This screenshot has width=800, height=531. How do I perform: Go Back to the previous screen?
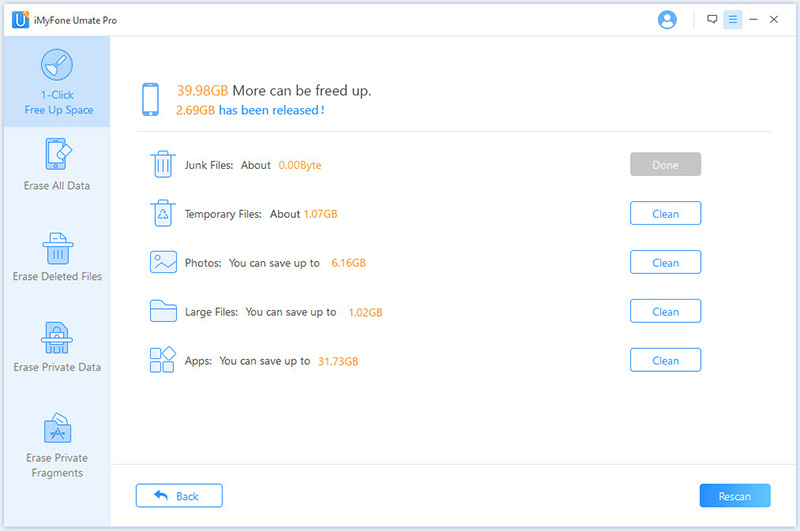179,496
